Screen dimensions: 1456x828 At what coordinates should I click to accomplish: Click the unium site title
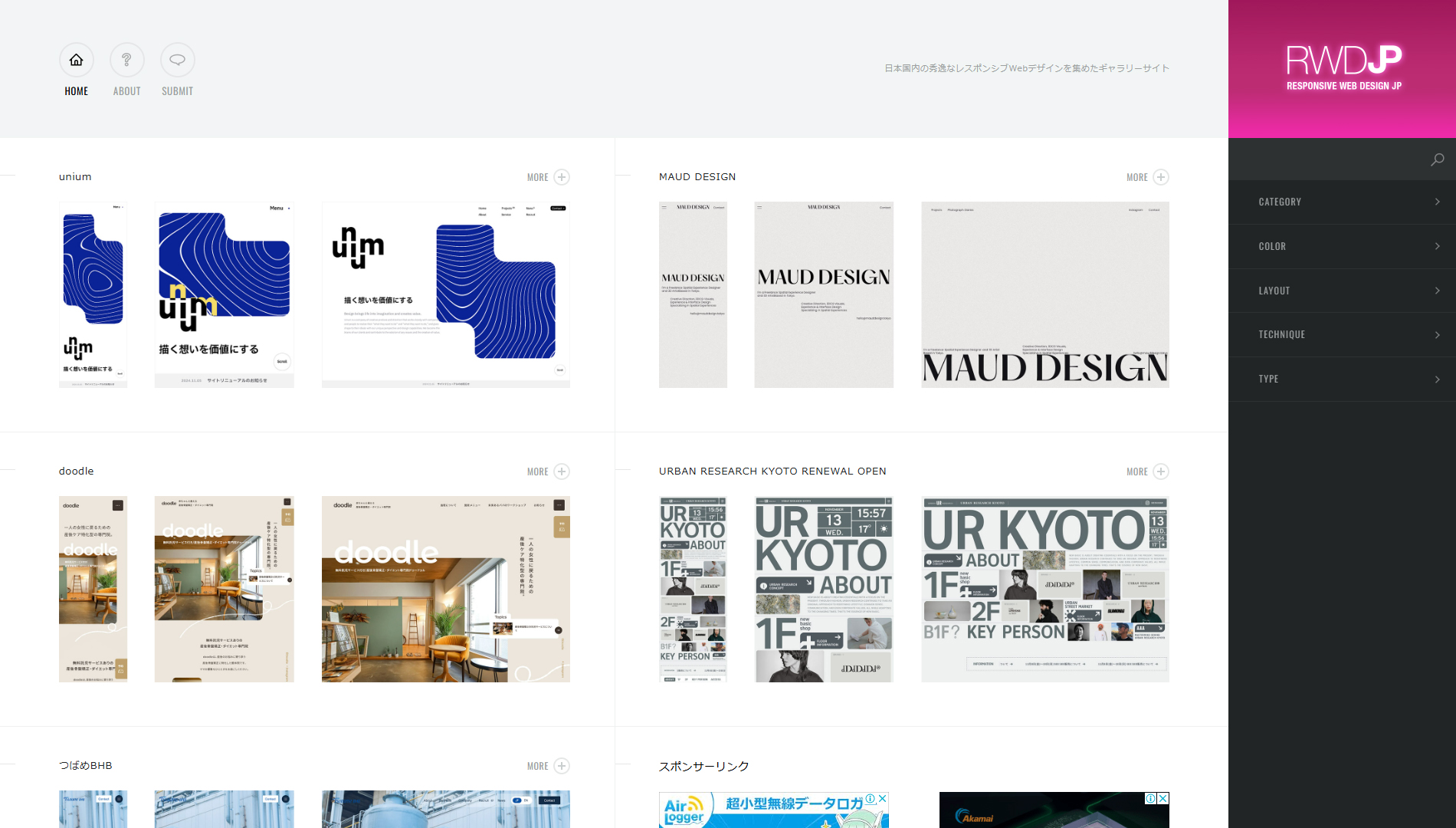(75, 177)
